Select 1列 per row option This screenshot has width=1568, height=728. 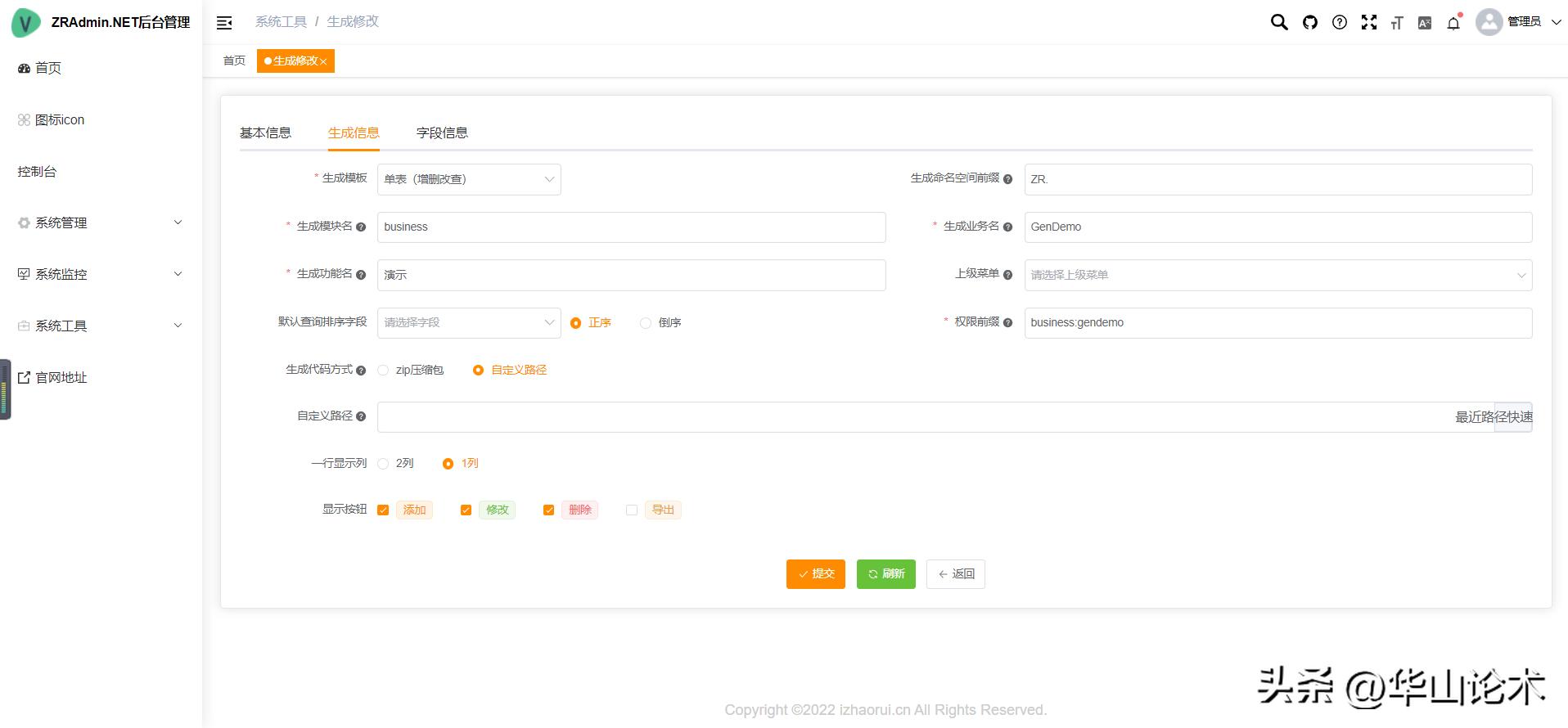tap(448, 464)
